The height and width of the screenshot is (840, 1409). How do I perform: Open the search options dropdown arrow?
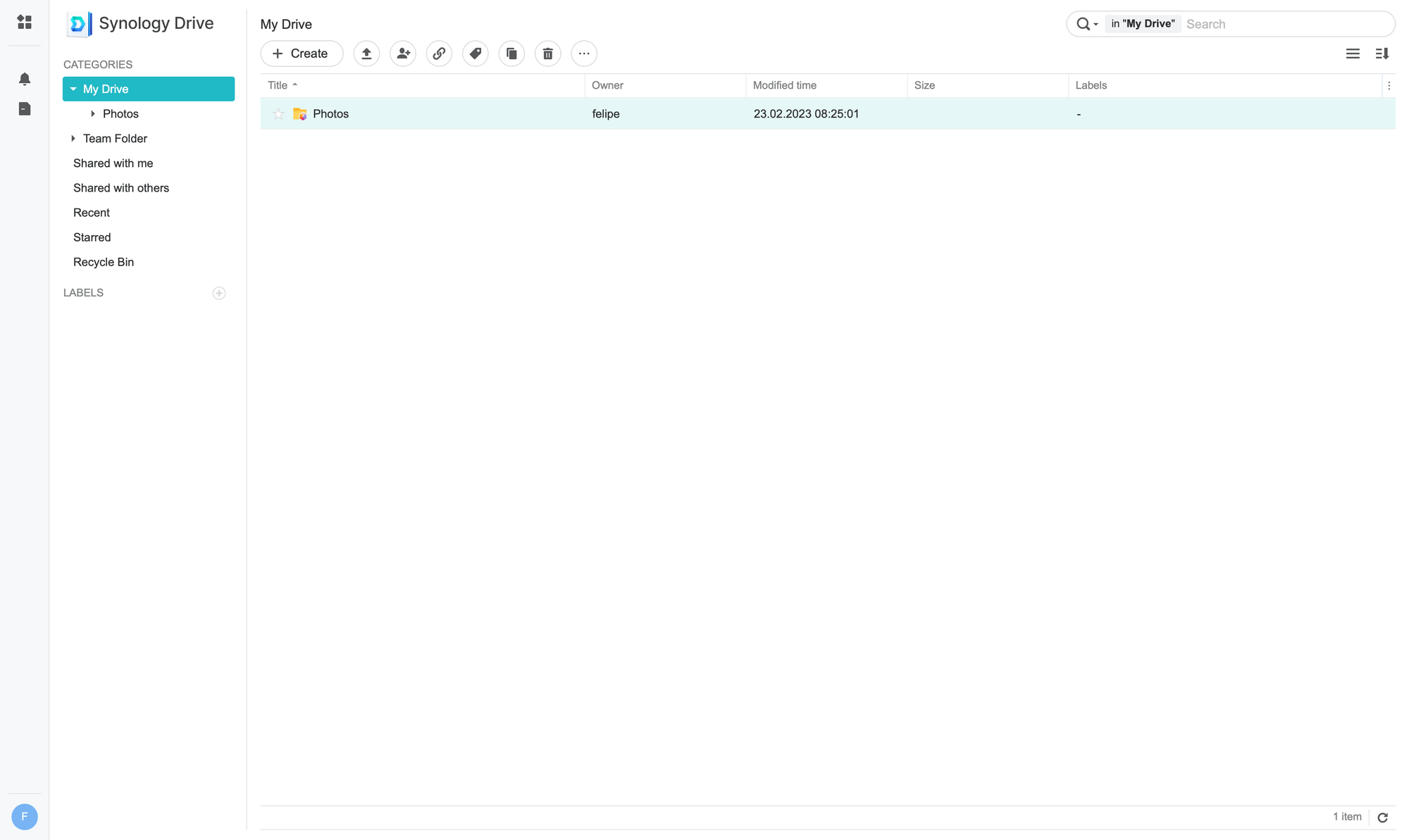pyautogui.click(x=1095, y=25)
